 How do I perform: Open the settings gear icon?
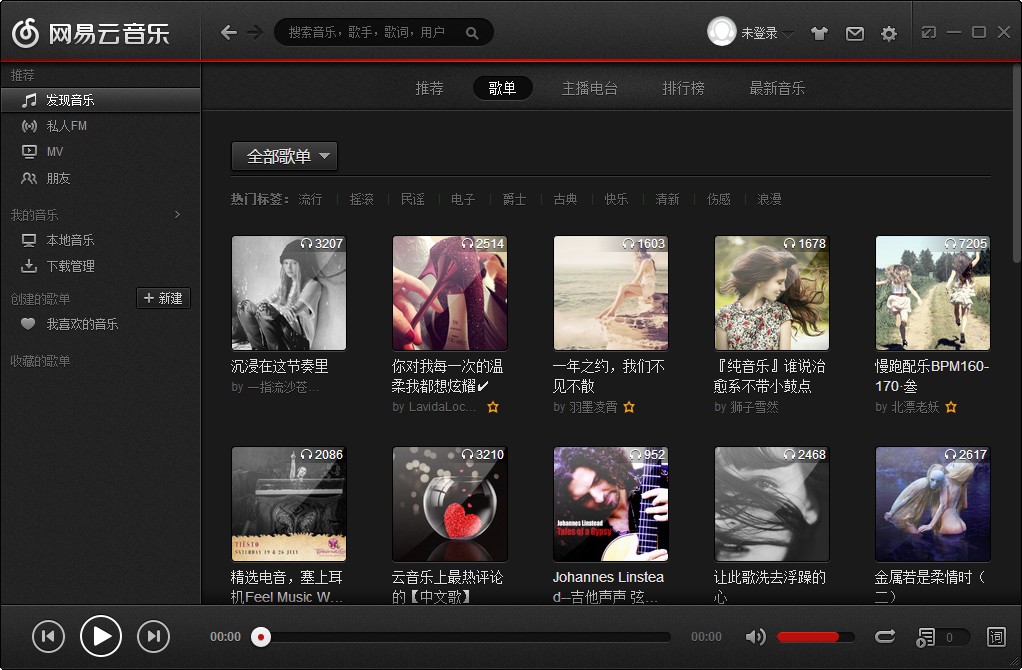[x=888, y=32]
